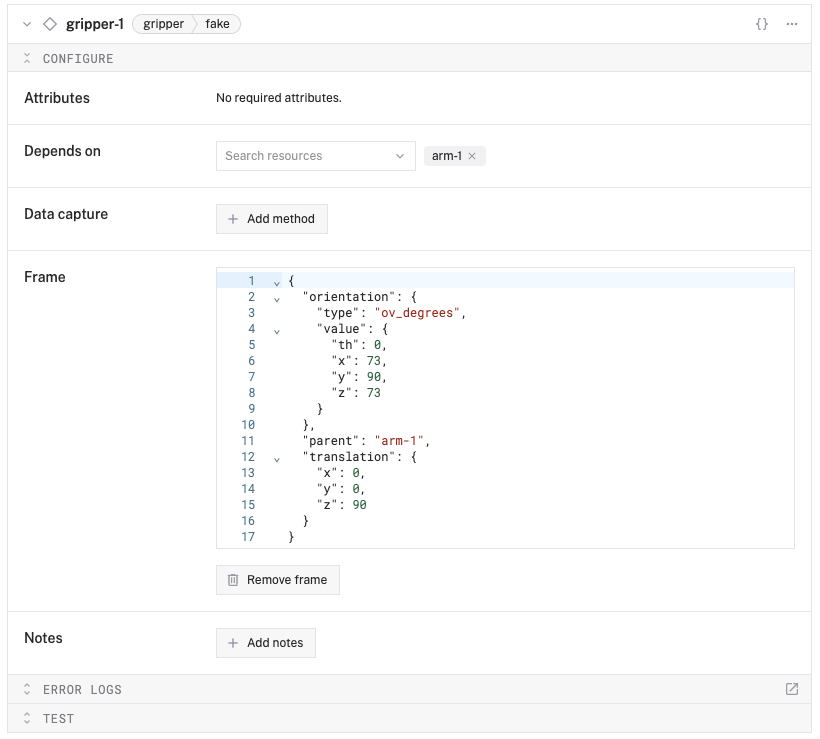This screenshot has height=739, width=820.
Task: Fold the value block on line 4
Action: [x=277, y=330]
